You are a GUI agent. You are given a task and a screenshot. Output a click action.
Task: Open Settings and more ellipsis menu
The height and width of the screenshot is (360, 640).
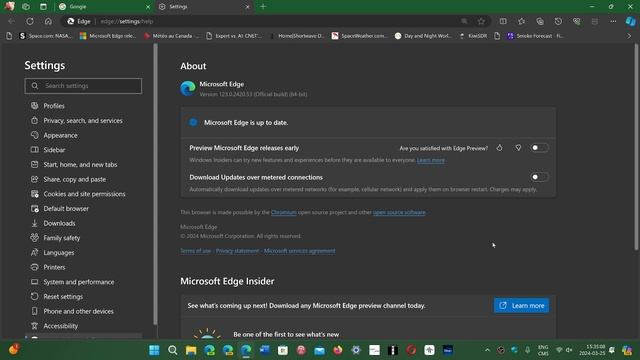pyautogui.click(x=613, y=21)
